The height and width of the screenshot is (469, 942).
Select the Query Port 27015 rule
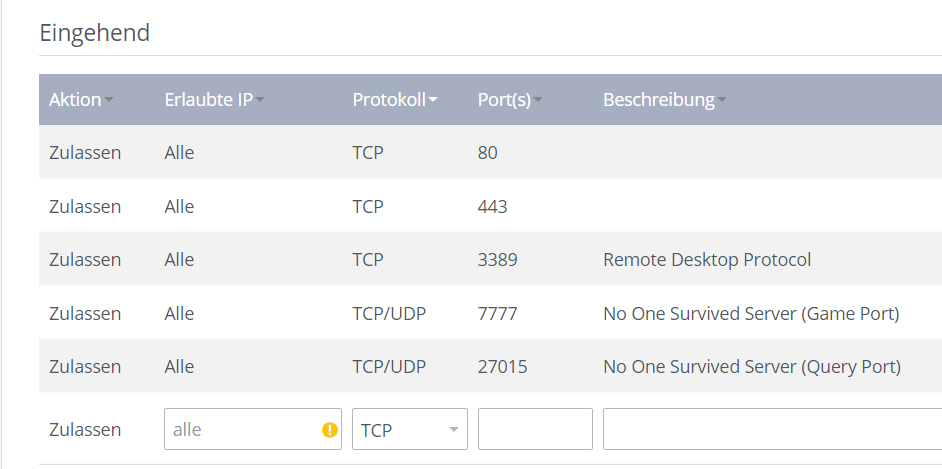pyautogui.click(x=490, y=366)
